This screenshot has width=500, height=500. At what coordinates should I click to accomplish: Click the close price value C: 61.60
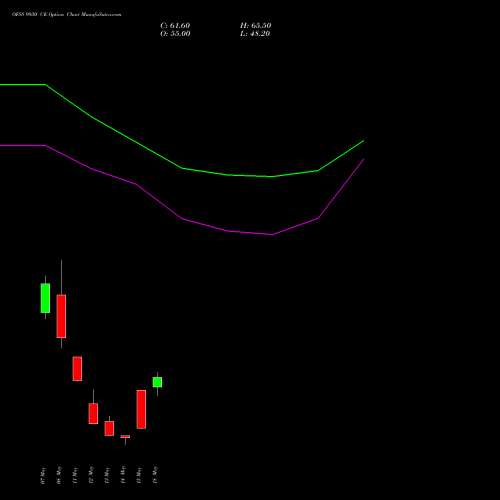175,26
